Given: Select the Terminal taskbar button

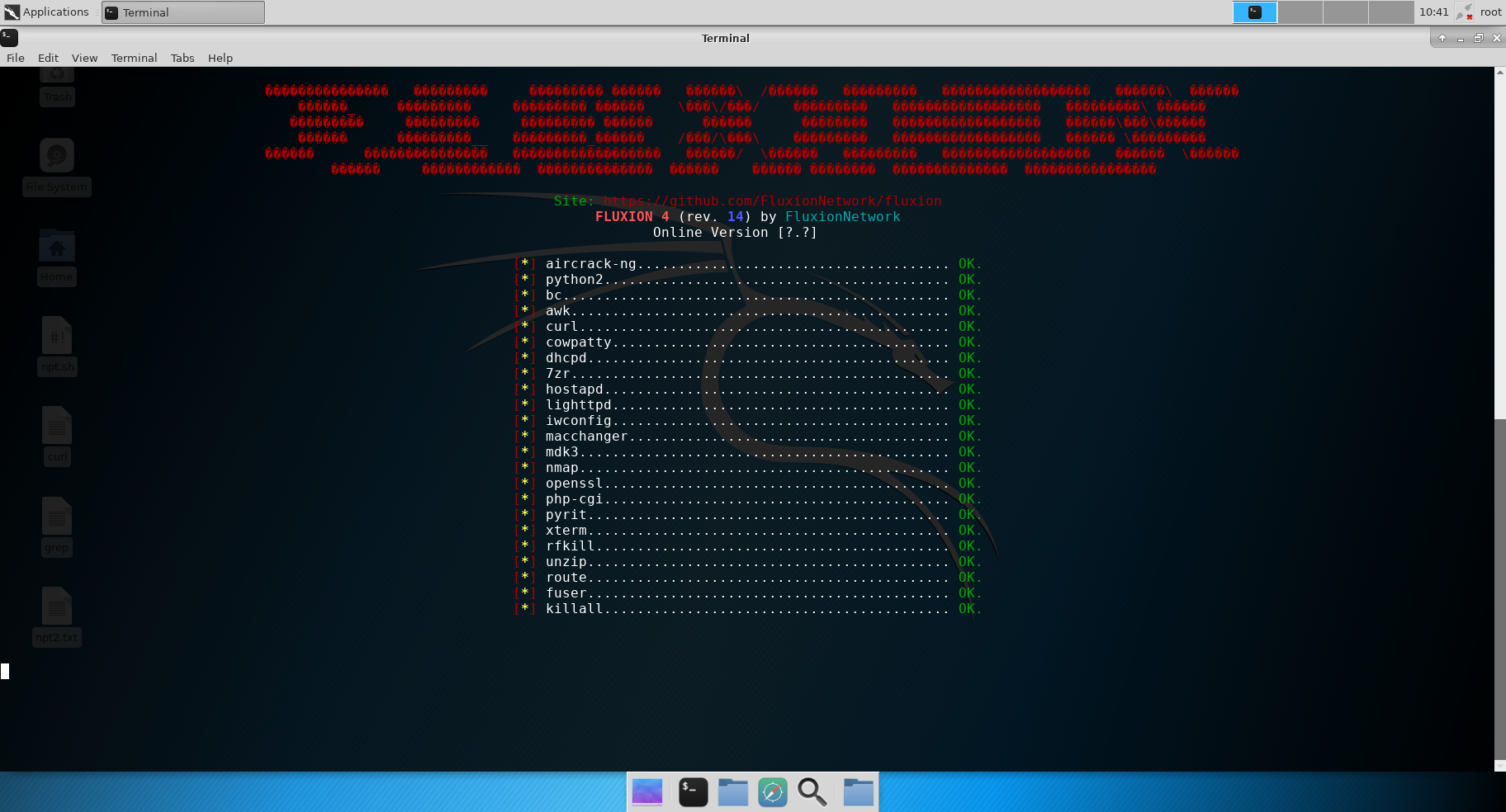Looking at the screenshot, I should tap(183, 12).
